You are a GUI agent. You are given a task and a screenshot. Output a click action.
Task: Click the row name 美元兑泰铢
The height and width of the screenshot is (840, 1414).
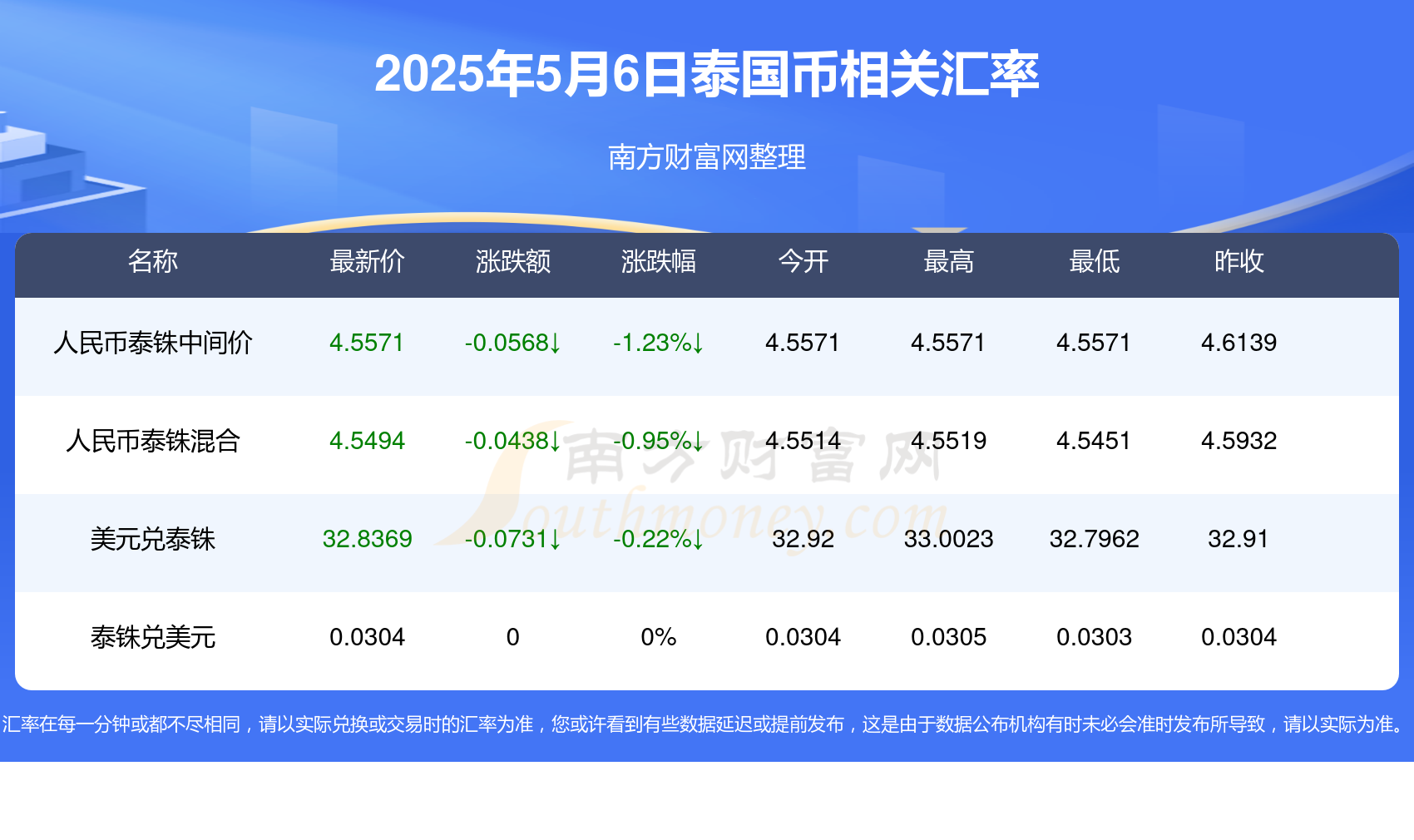[153, 539]
